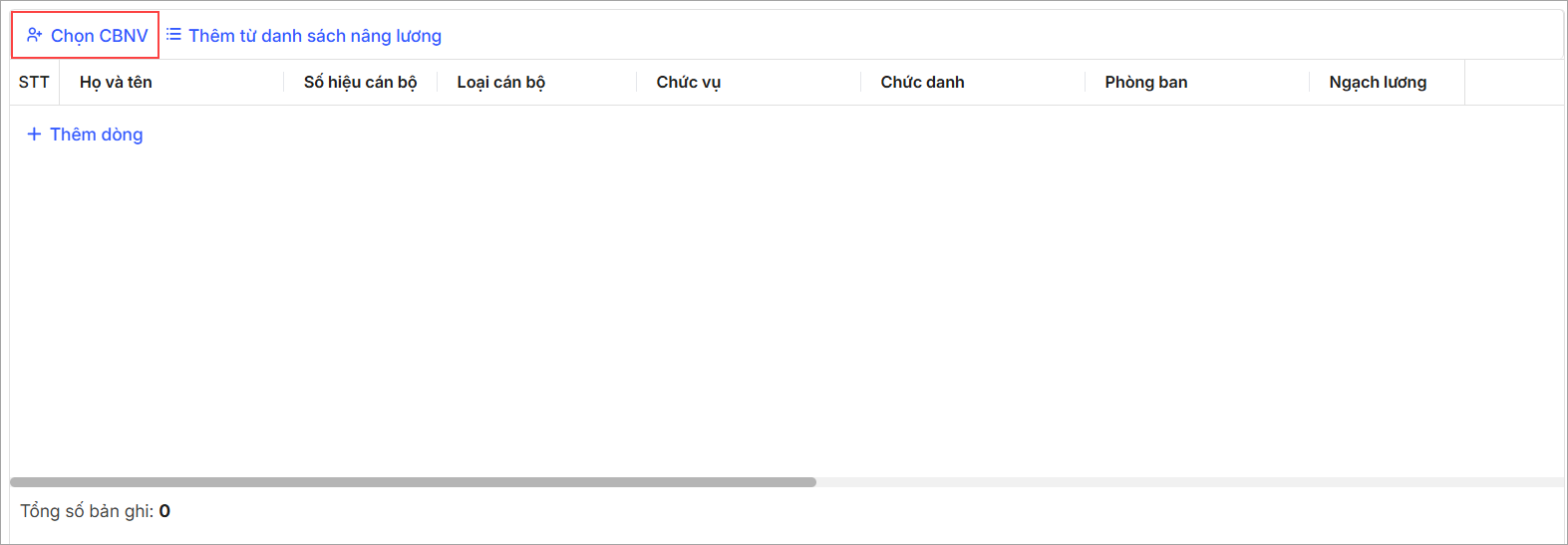The height and width of the screenshot is (545, 1568).
Task: Select the Chức danh column header
Action: pos(922,82)
